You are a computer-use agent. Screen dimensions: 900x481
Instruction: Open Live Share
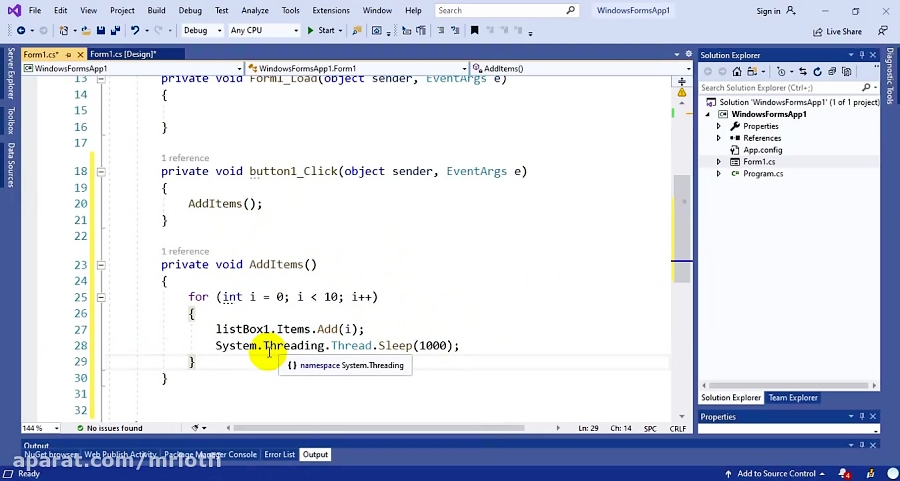[x=837, y=32]
